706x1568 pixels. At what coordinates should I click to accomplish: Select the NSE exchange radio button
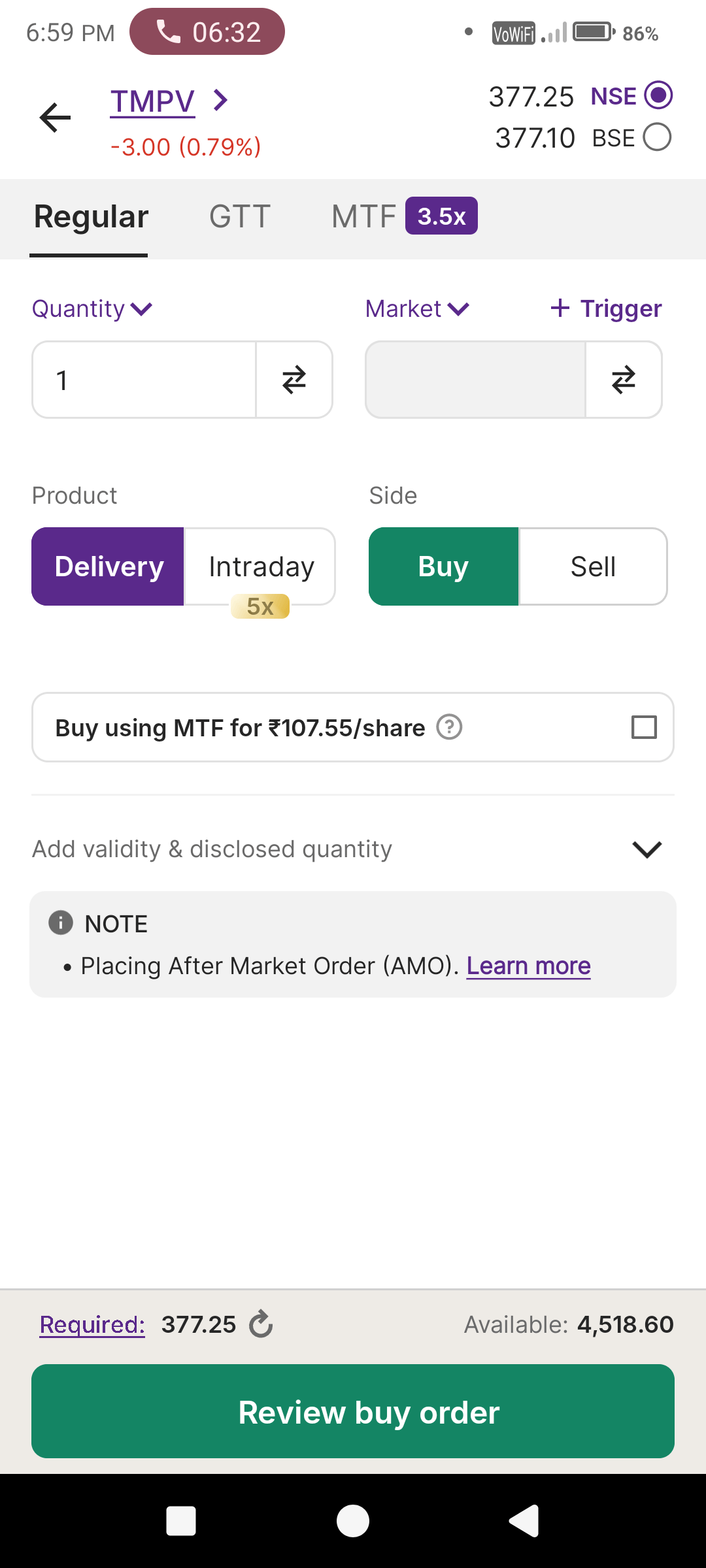pos(658,95)
